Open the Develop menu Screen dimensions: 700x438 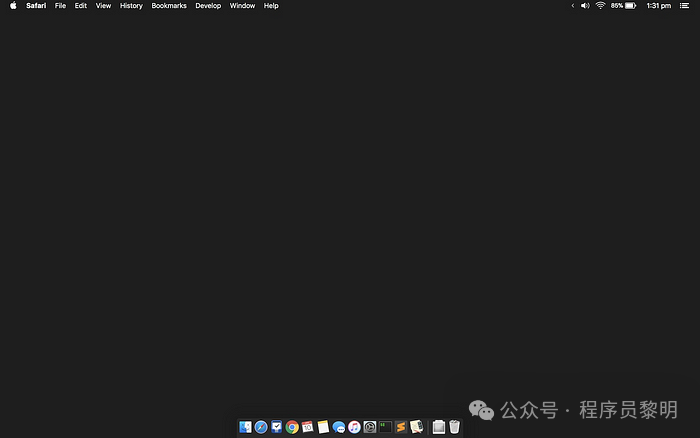pyautogui.click(x=208, y=6)
